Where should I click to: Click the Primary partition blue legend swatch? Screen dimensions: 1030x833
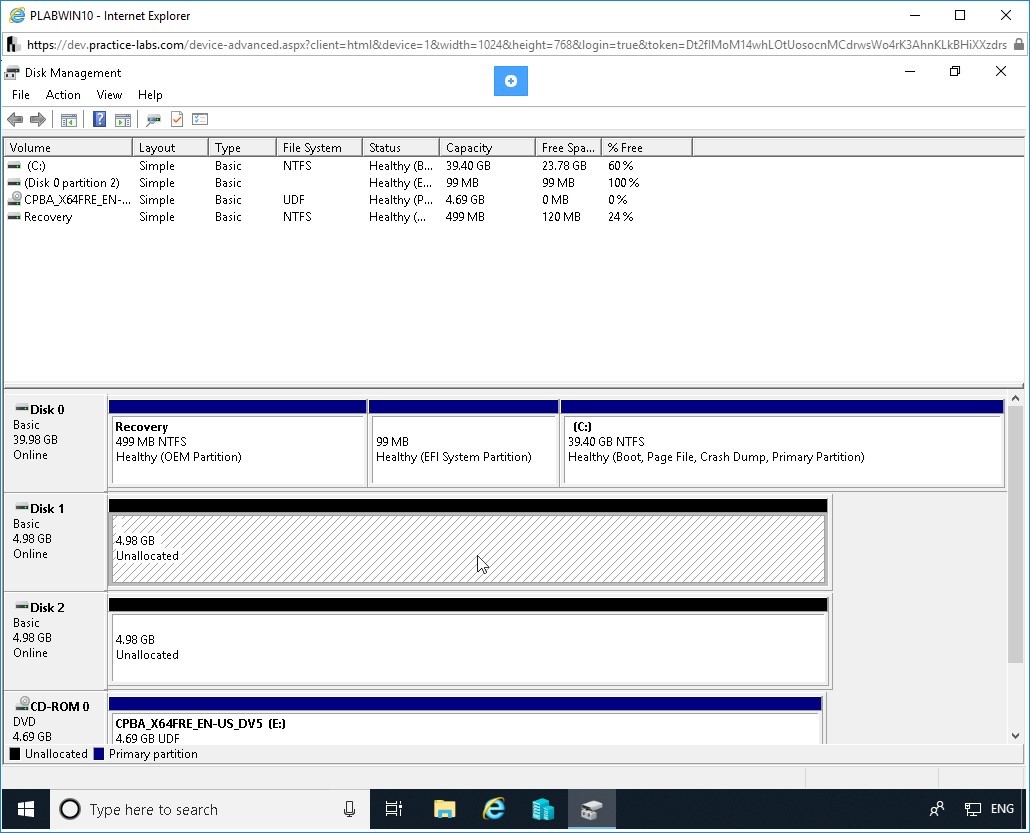99,754
